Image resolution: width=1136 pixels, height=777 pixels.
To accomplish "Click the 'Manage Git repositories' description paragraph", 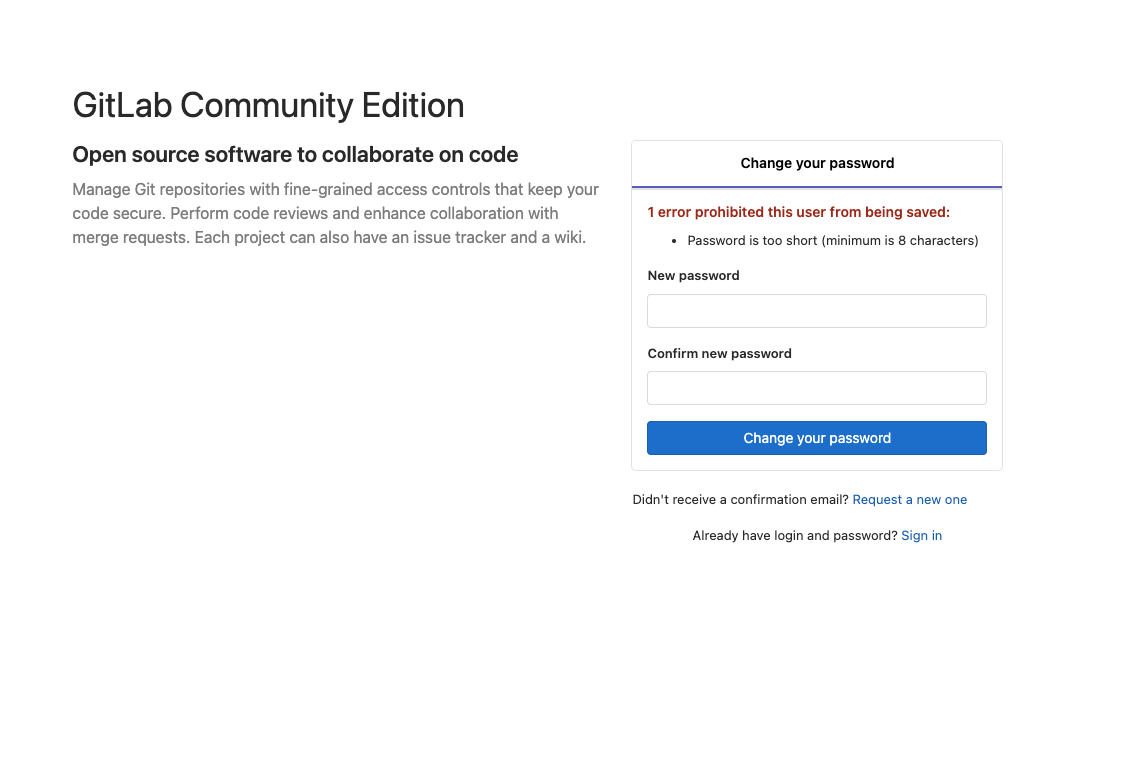I will click(x=335, y=213).
